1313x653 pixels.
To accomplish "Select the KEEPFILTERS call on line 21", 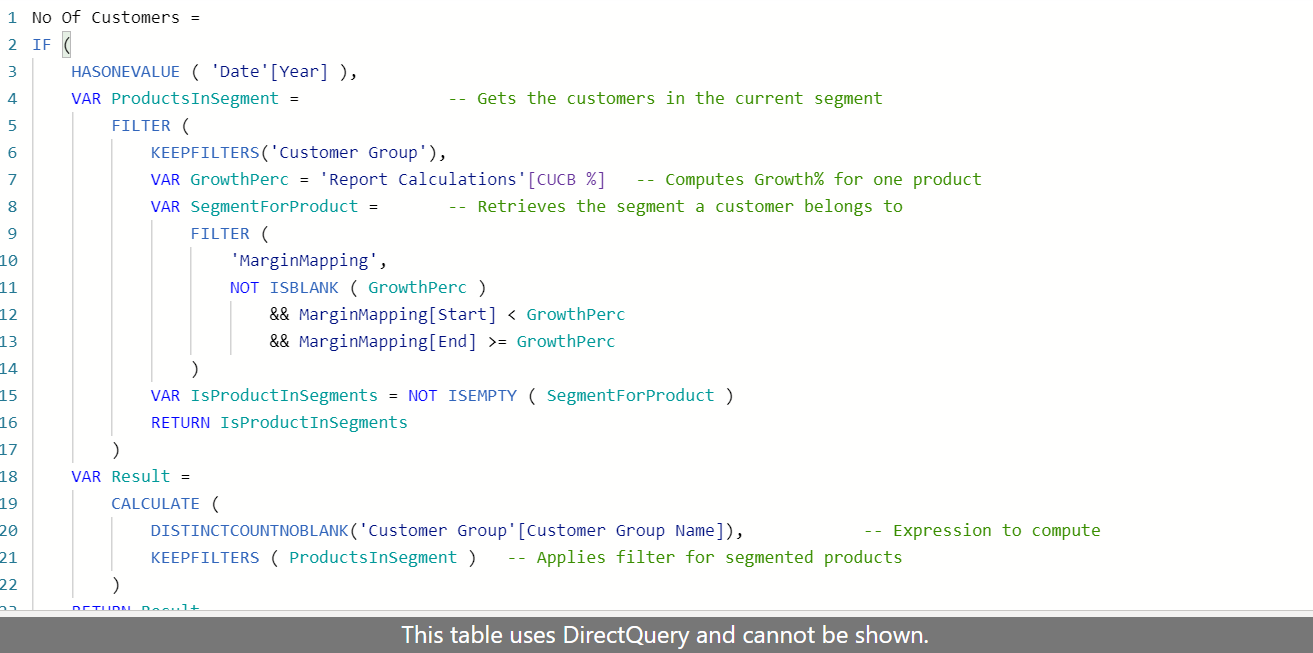I will 205,557.
